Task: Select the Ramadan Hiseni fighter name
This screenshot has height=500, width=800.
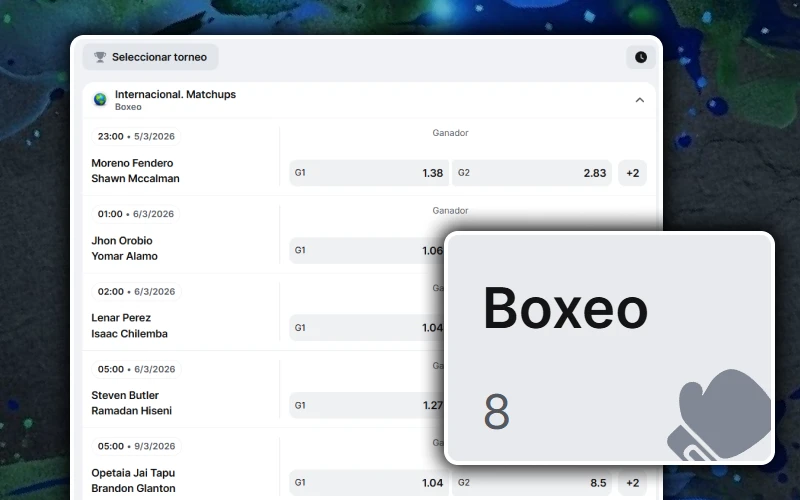Action: 132,411
